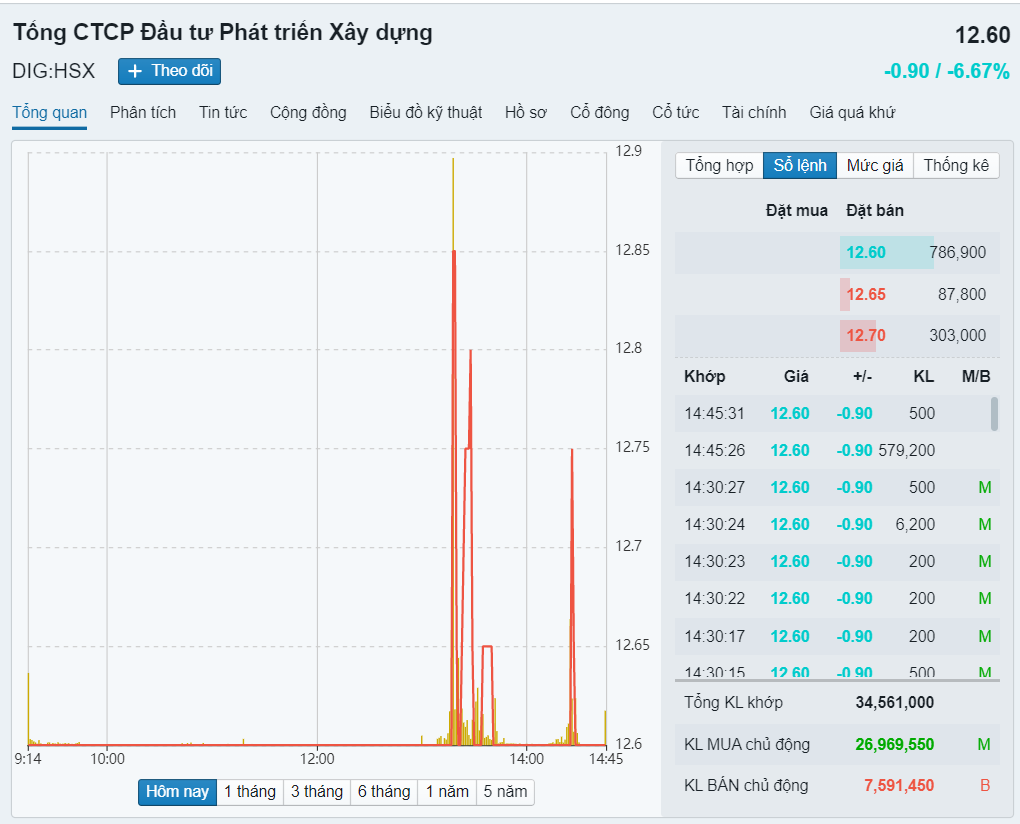View the Cổ đông tab
Image resolution: width=1020 pixels, height=824 pixels.
[600, 112]
